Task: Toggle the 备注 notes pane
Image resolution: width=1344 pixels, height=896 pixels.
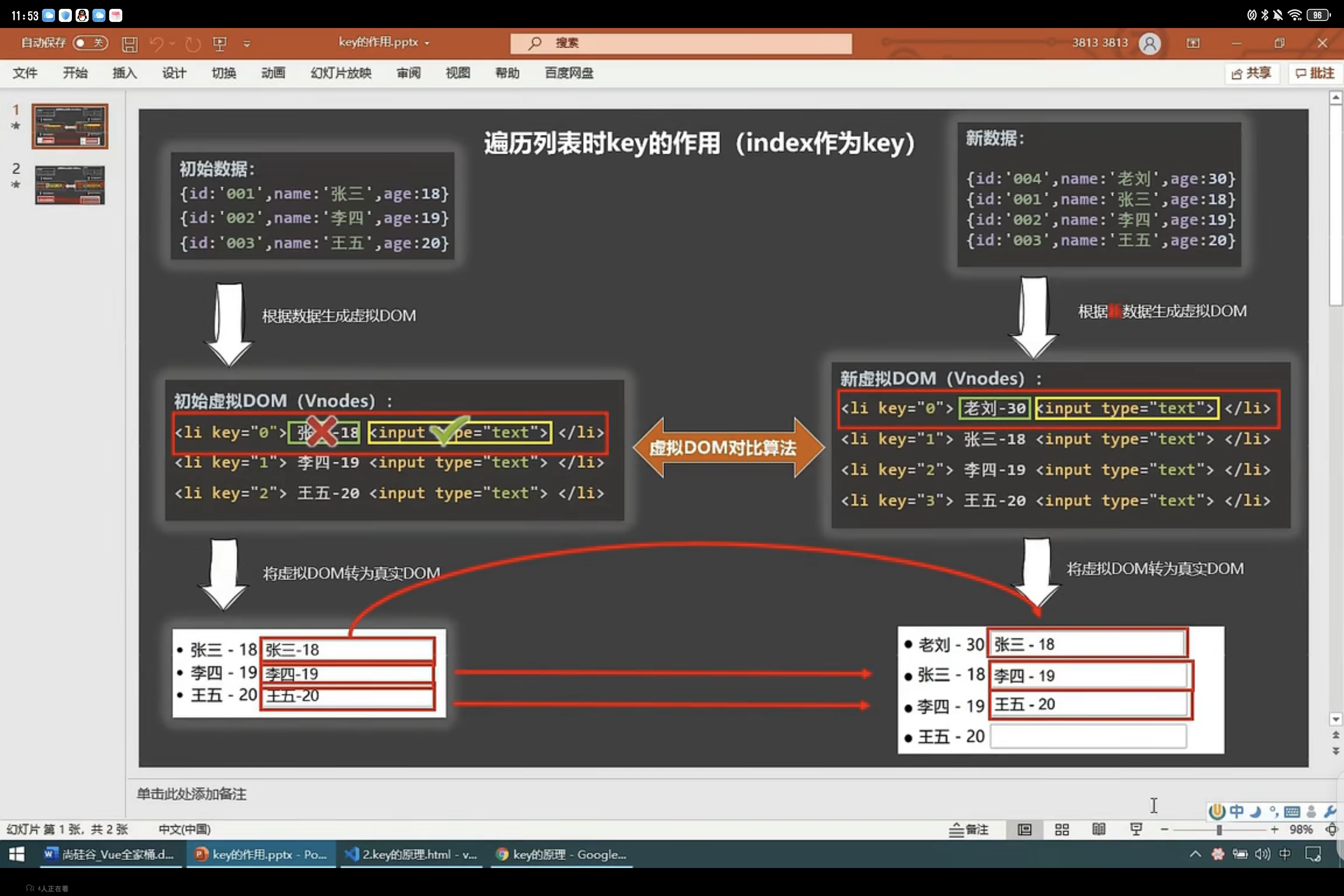Action: [969, 829]
